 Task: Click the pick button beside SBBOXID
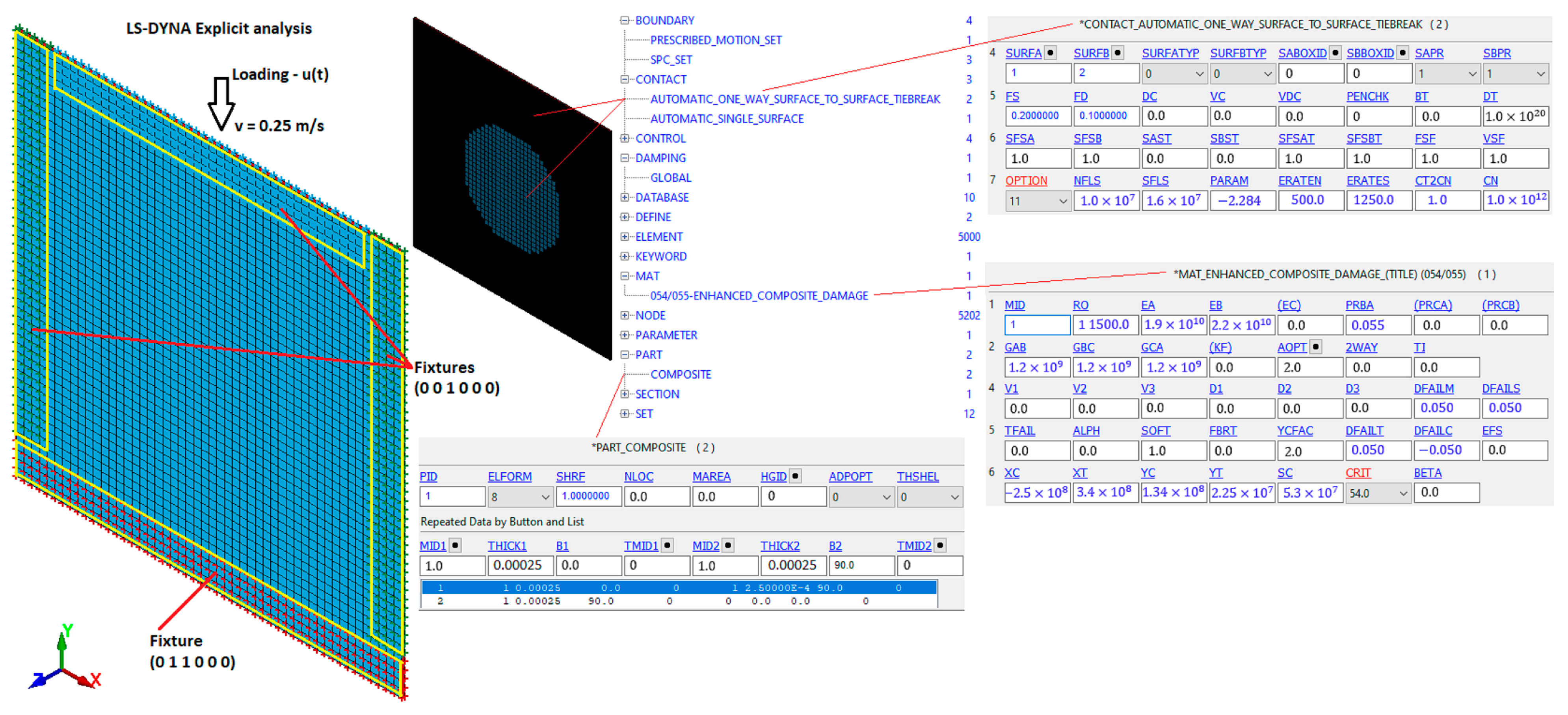click(x=1402, y=52)
